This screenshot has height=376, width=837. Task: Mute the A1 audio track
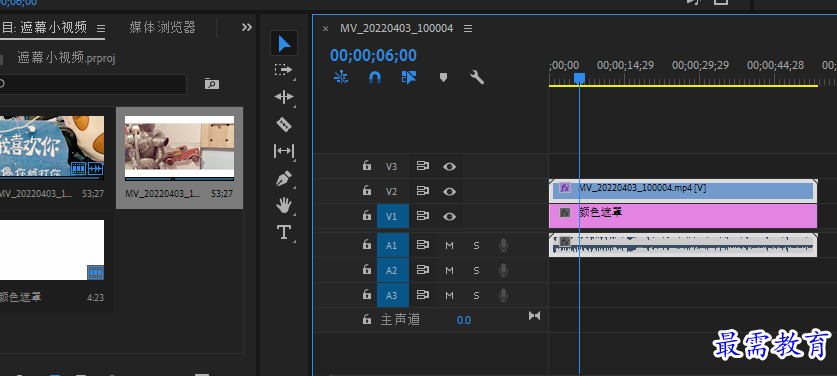pyautogui.click(x=449, y=246)
